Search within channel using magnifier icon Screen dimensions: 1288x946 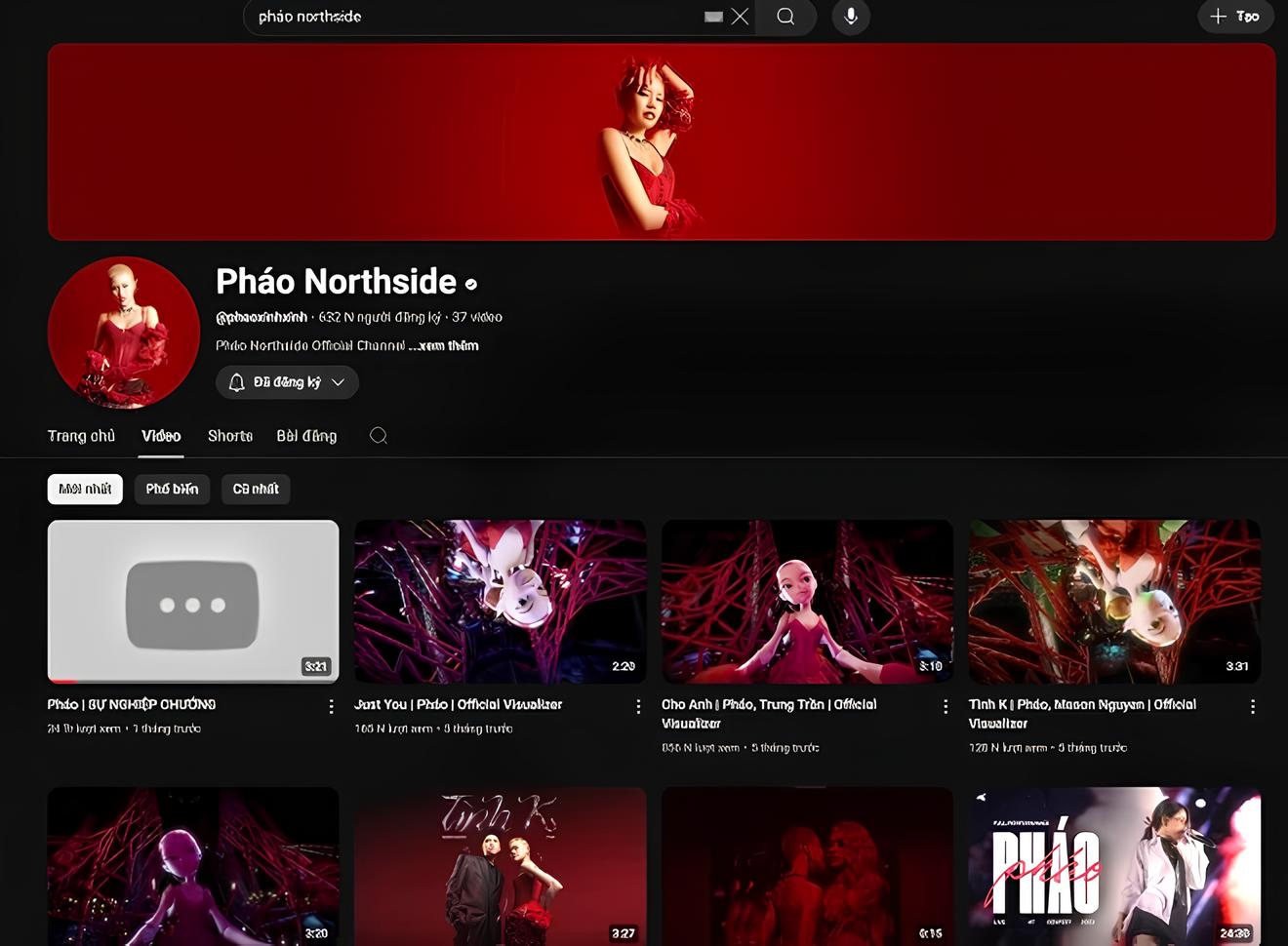pyautogui.click(x=379, y=436)
